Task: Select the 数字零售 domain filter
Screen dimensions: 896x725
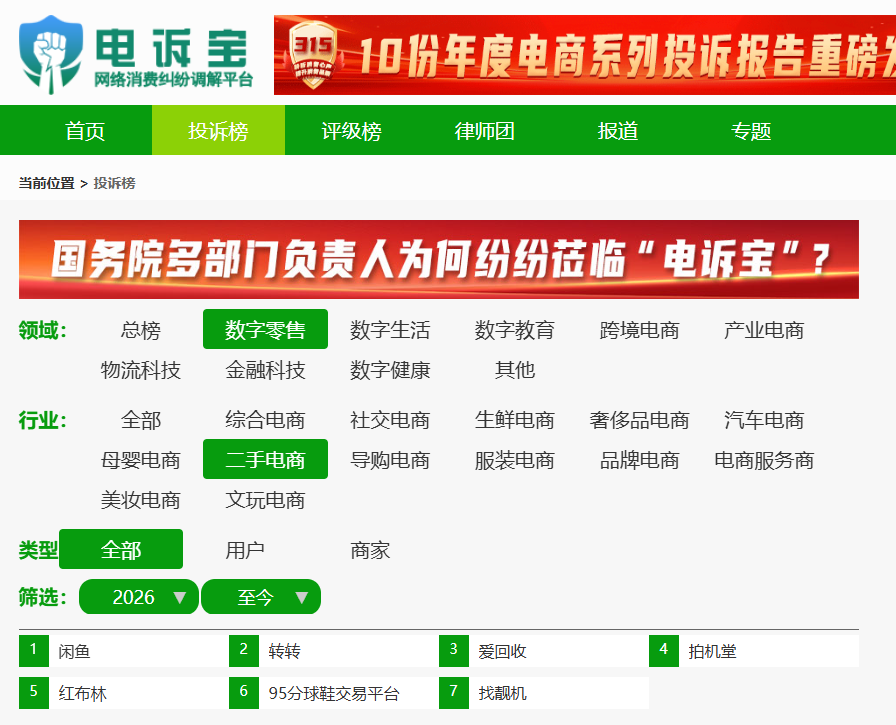Action: coord(265,330)
